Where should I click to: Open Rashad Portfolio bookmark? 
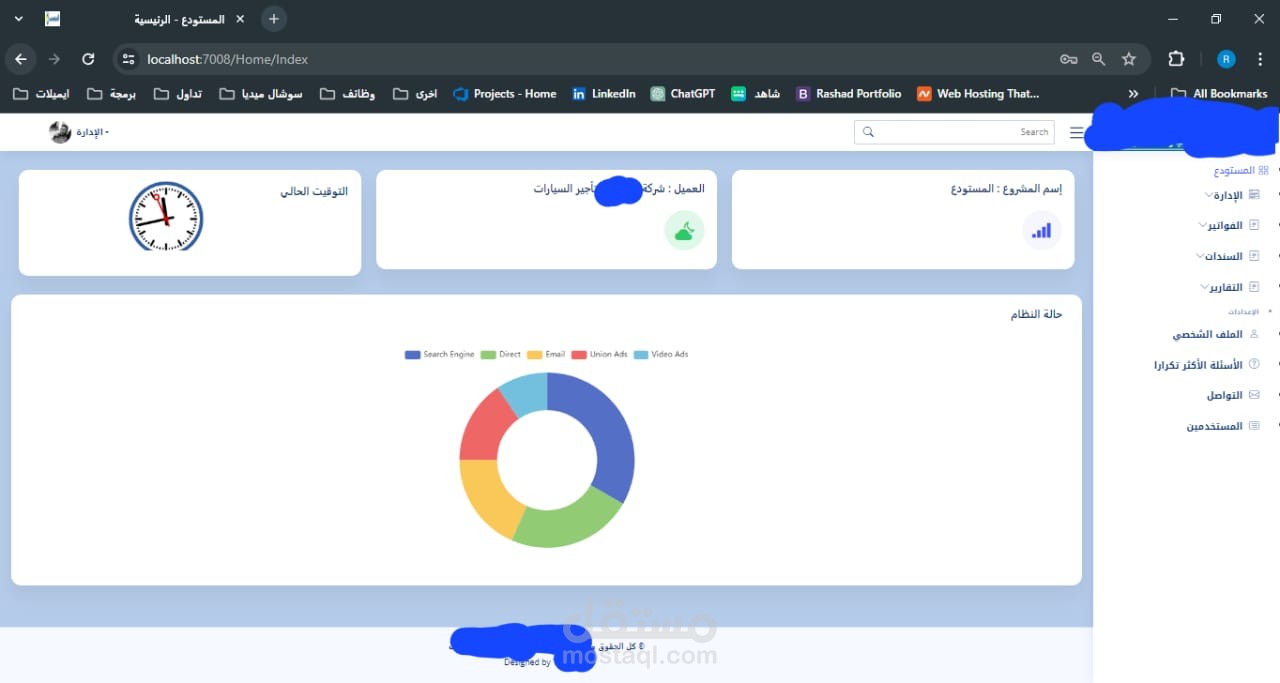click(848, 94)
